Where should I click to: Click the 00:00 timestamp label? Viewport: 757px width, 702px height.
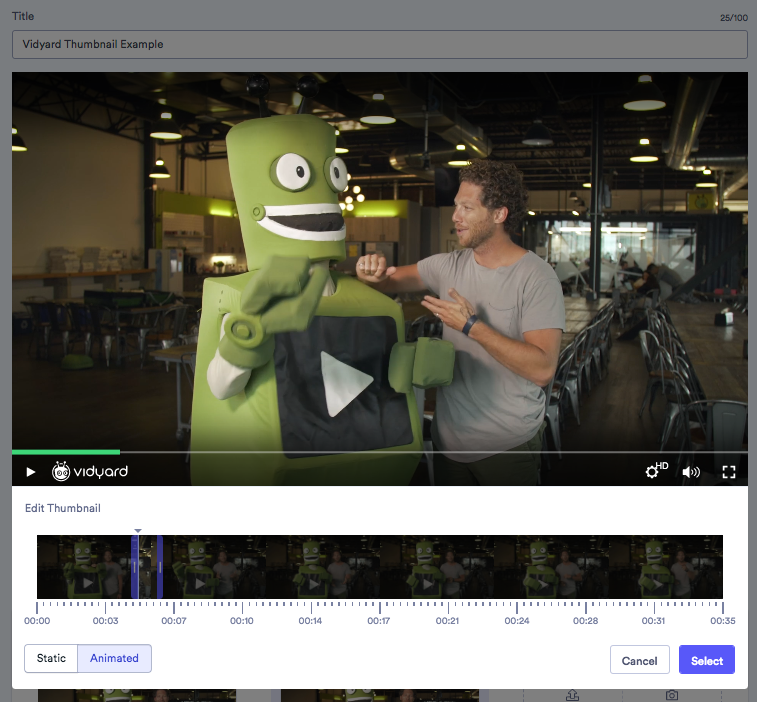37,620
